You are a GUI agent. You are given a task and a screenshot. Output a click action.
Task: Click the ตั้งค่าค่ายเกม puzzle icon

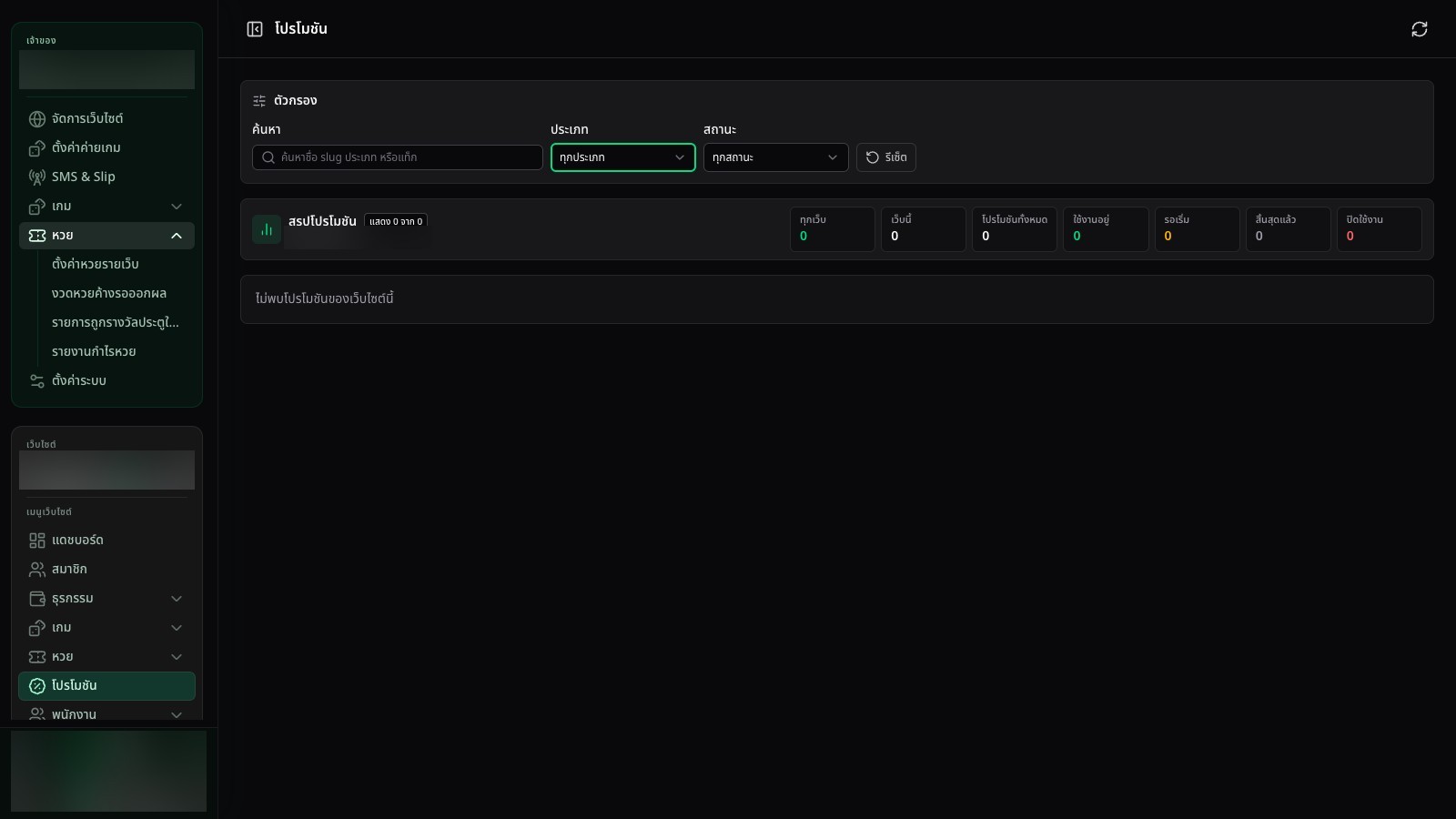[37, 148]
